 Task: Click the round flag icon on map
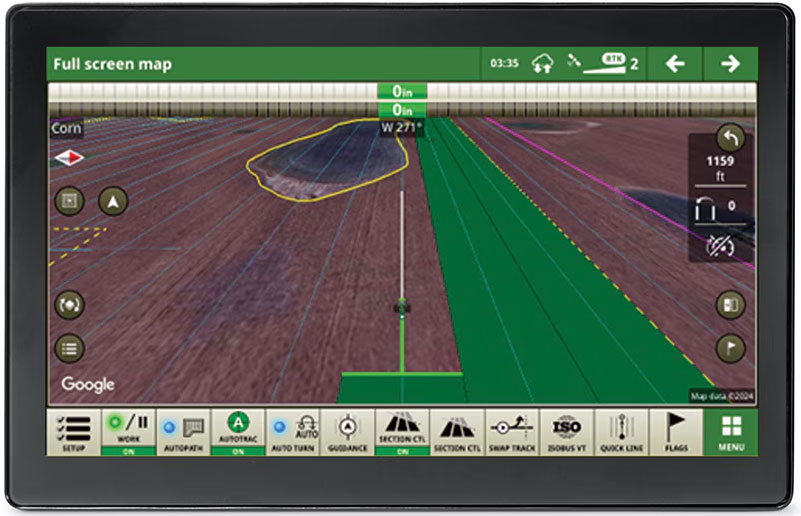pyautogui.click(x=730, y=348)
